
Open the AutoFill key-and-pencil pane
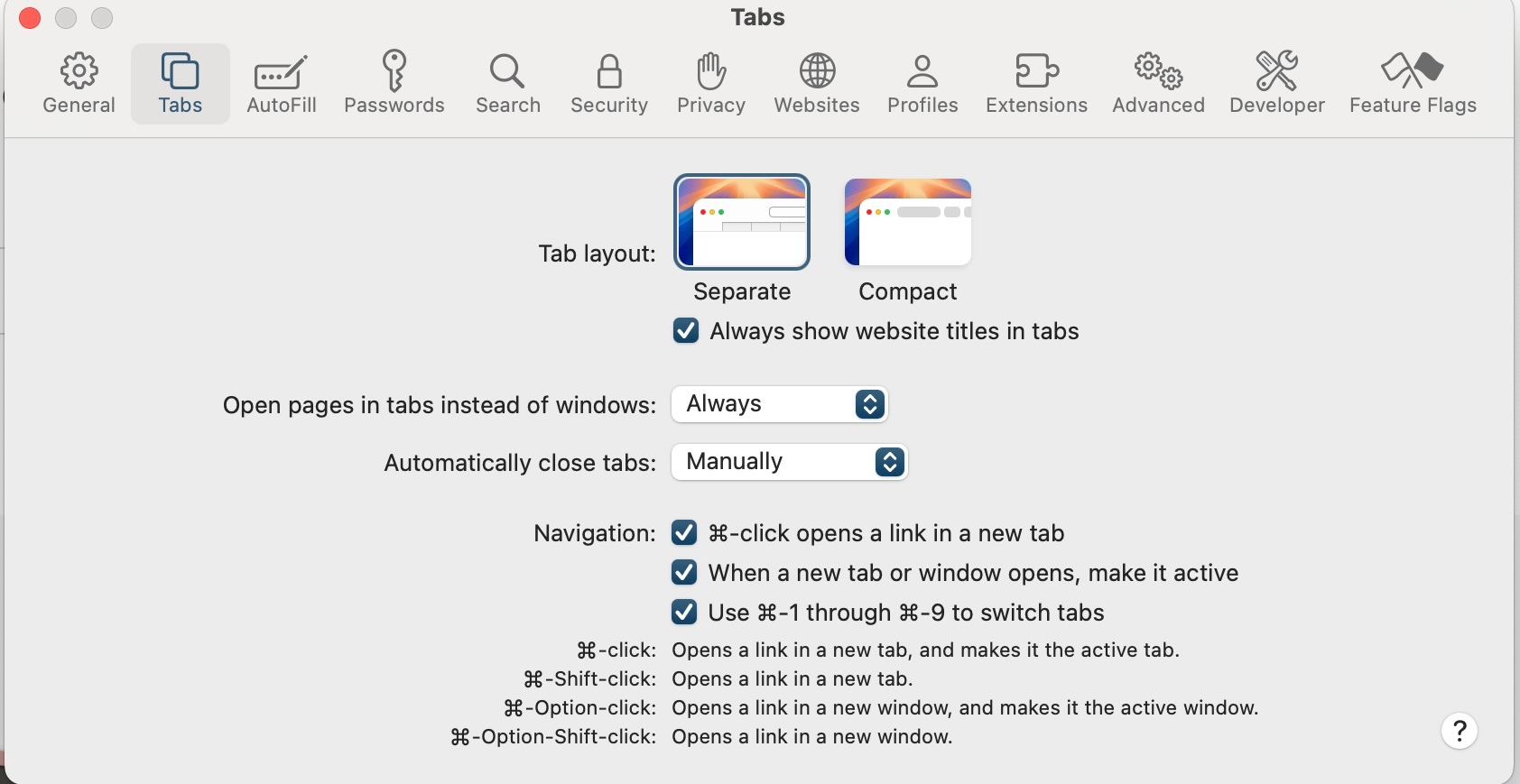pos(281,84)
